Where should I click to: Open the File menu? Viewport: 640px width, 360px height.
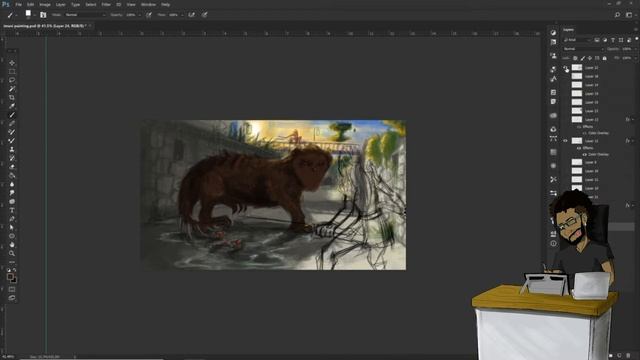[x=18, y=4]
